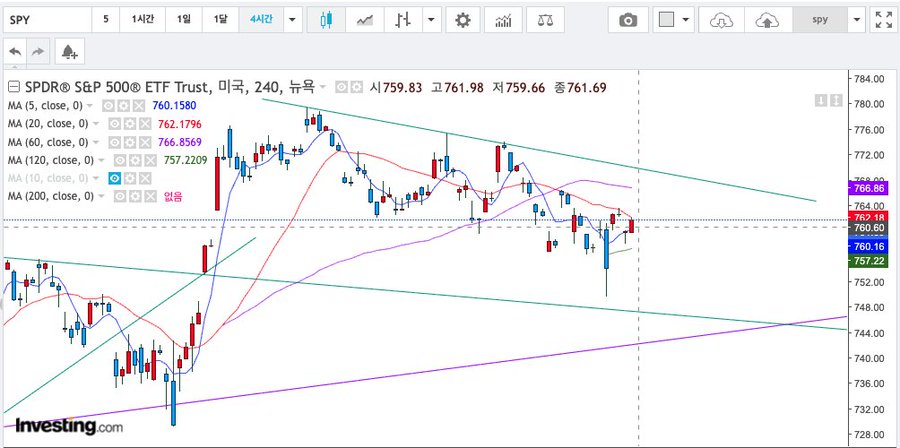Click the save chart cloud upload icon

[x=767, y=20]
